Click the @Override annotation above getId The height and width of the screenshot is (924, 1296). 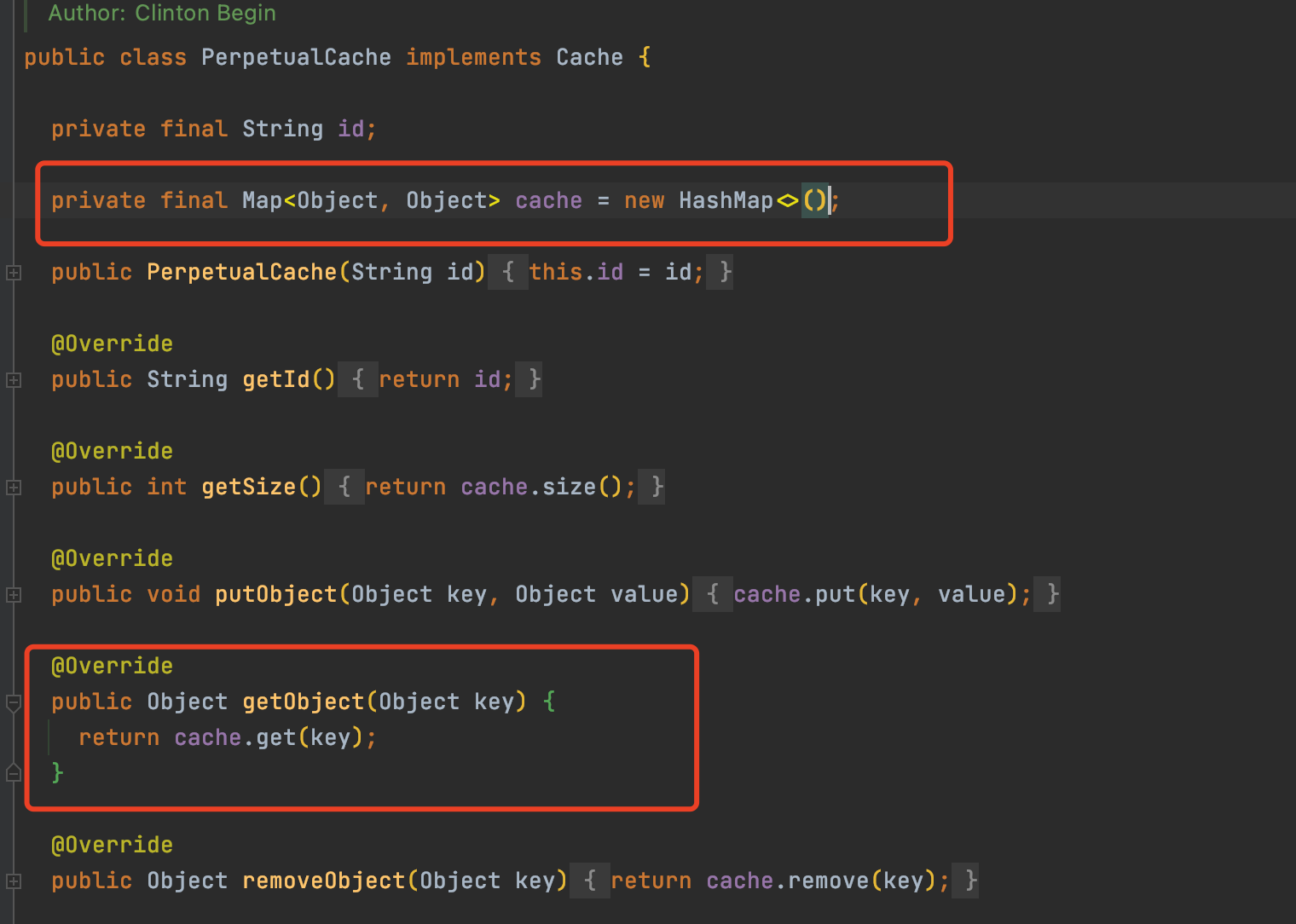coord(112,344)
